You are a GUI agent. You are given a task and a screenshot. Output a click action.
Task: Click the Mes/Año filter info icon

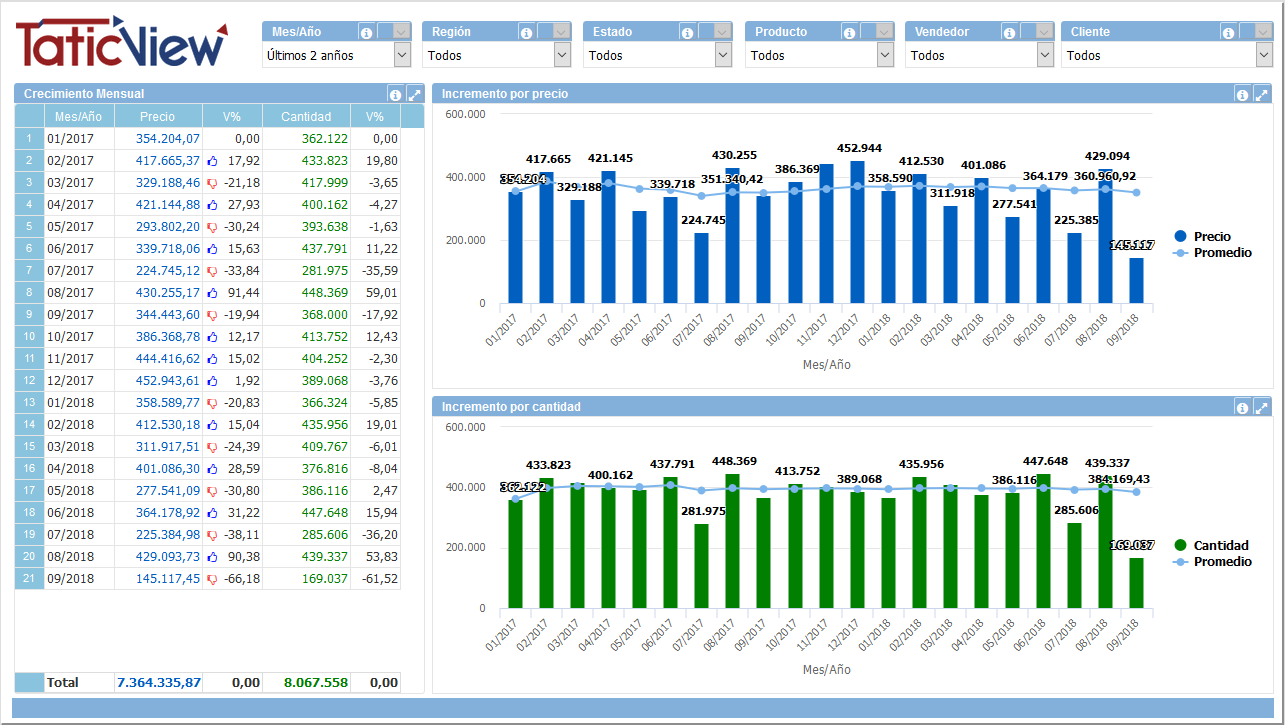(x=366, y=32)
